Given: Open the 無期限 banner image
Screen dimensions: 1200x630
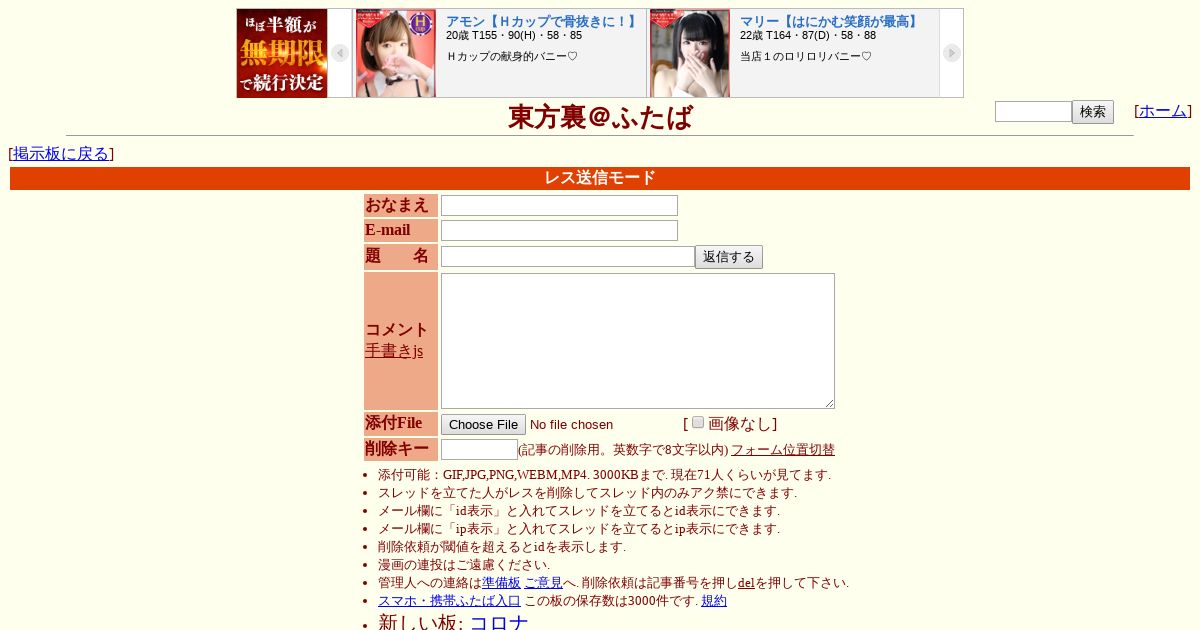Looking at the screenshot, I should pos(282,53).
